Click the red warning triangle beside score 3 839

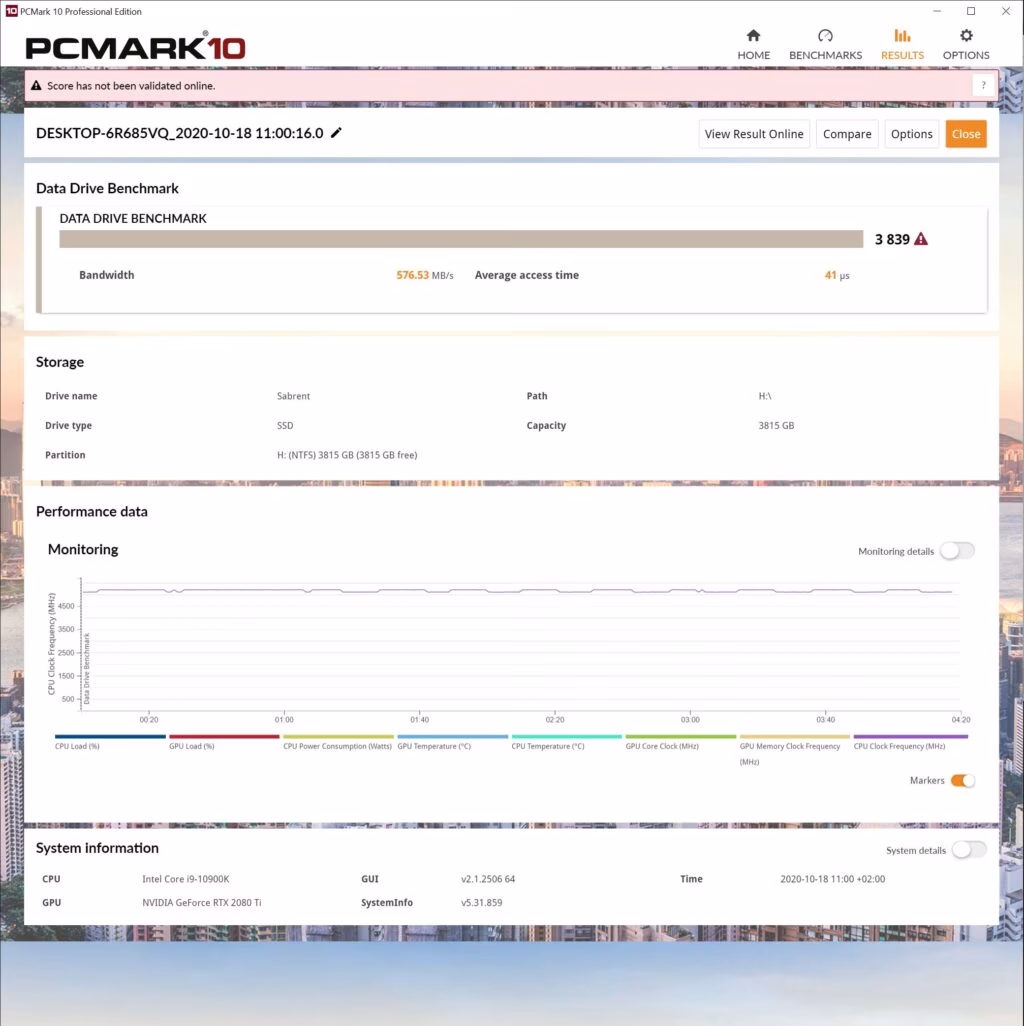pyautogui.click(x=921, y=239)
